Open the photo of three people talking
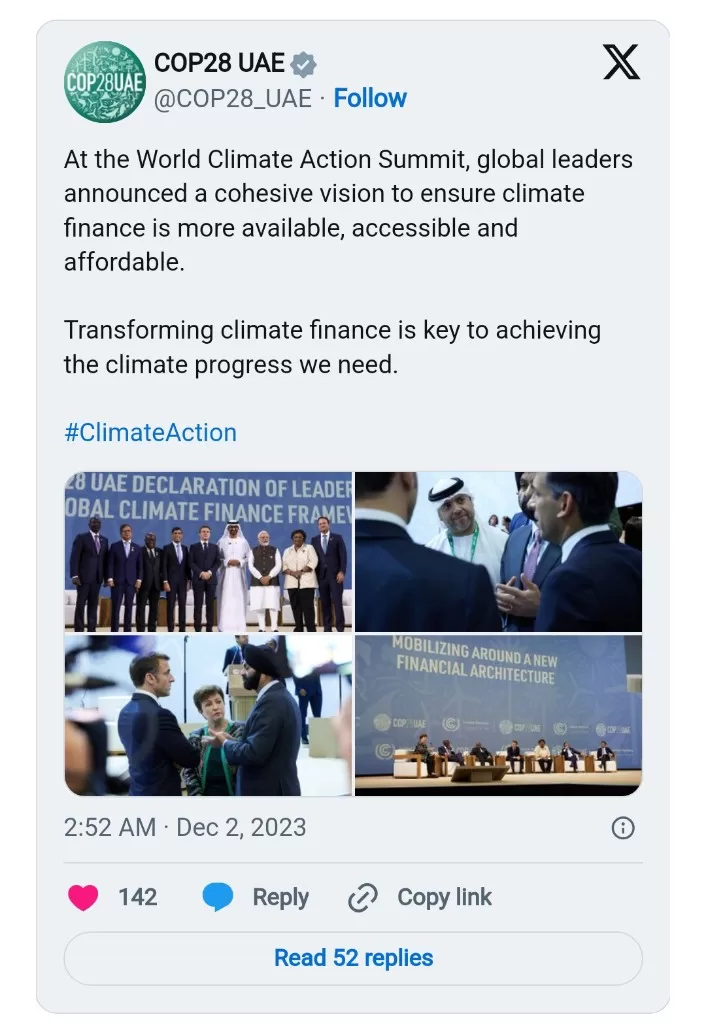 point(208,715)
